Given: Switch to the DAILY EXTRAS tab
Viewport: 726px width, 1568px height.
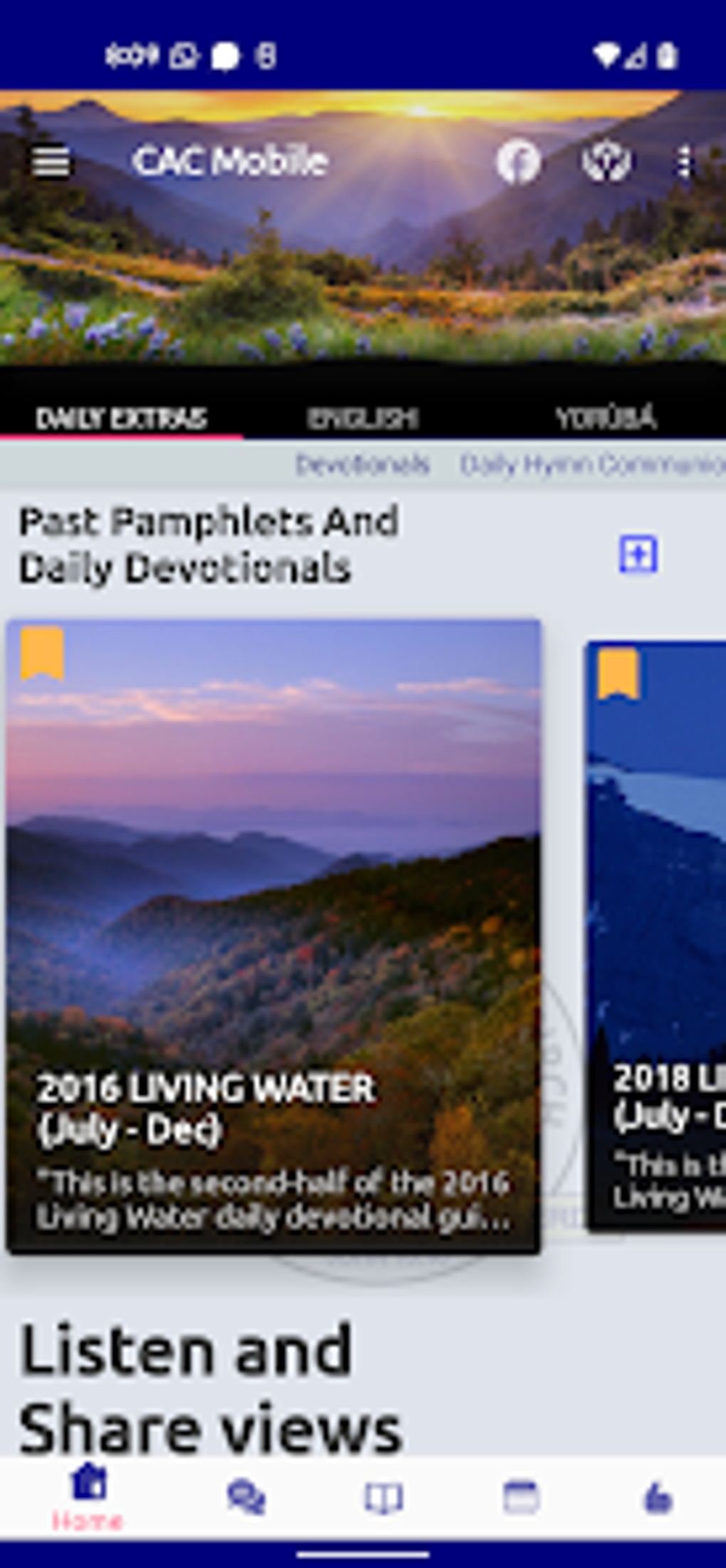Looking at the screenshot, I should coord(122,418).
